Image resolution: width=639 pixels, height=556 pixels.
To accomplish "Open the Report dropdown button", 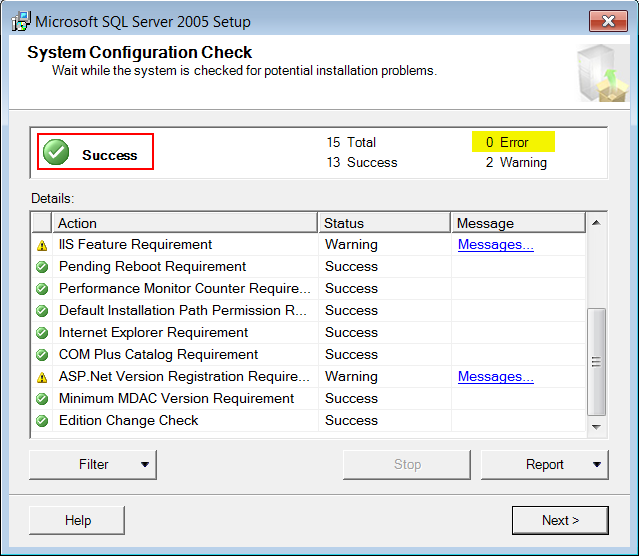I will [x=544, y=465].
